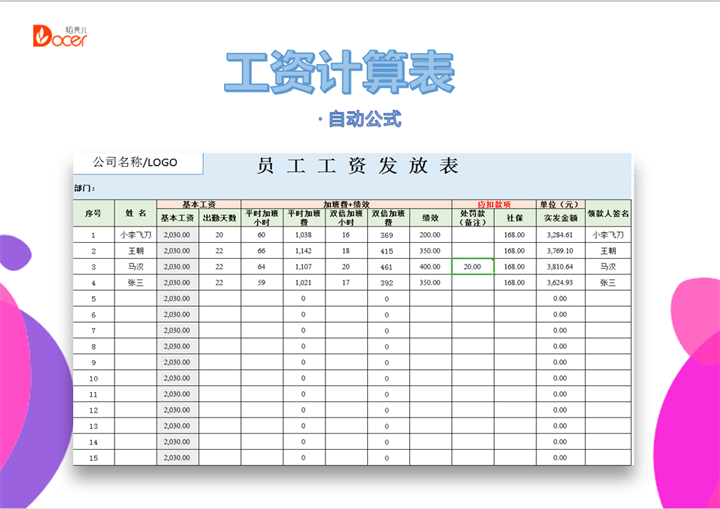Screen dimensions: 720x509
Task: Select the 公司名称/LOGO cell
Action: coord(138,164)
